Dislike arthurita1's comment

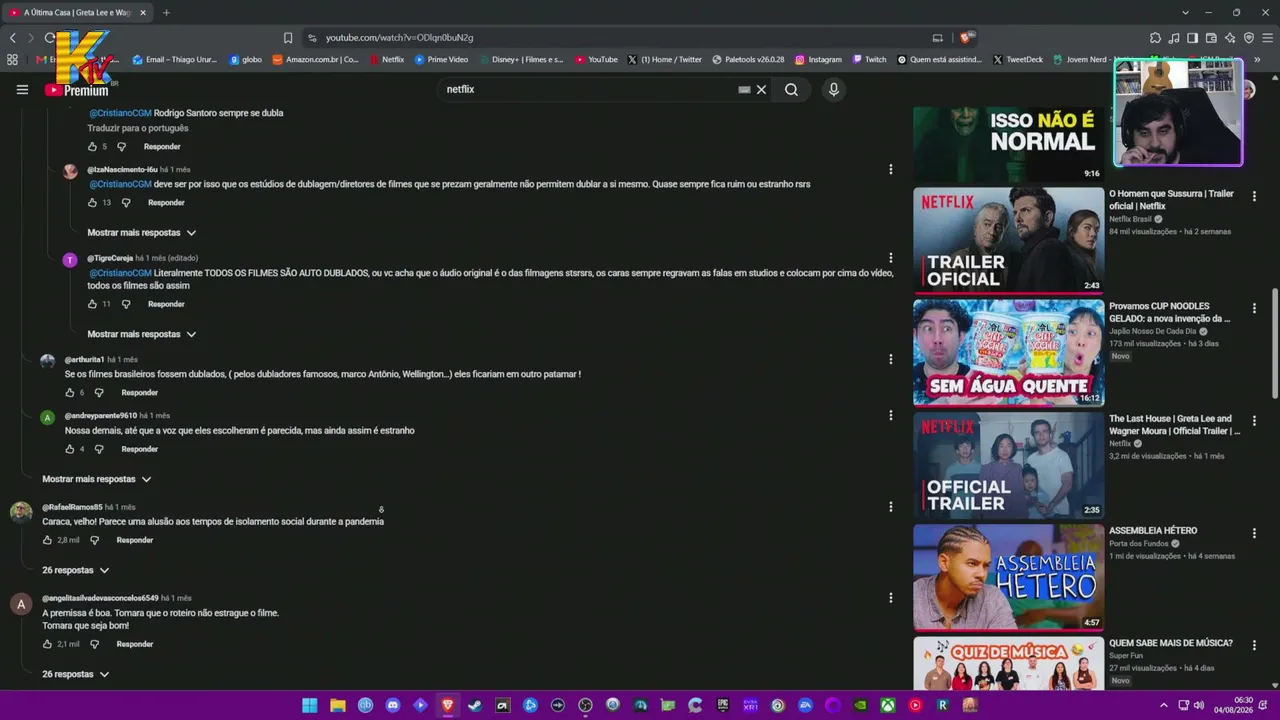click(x=99, y=393)
